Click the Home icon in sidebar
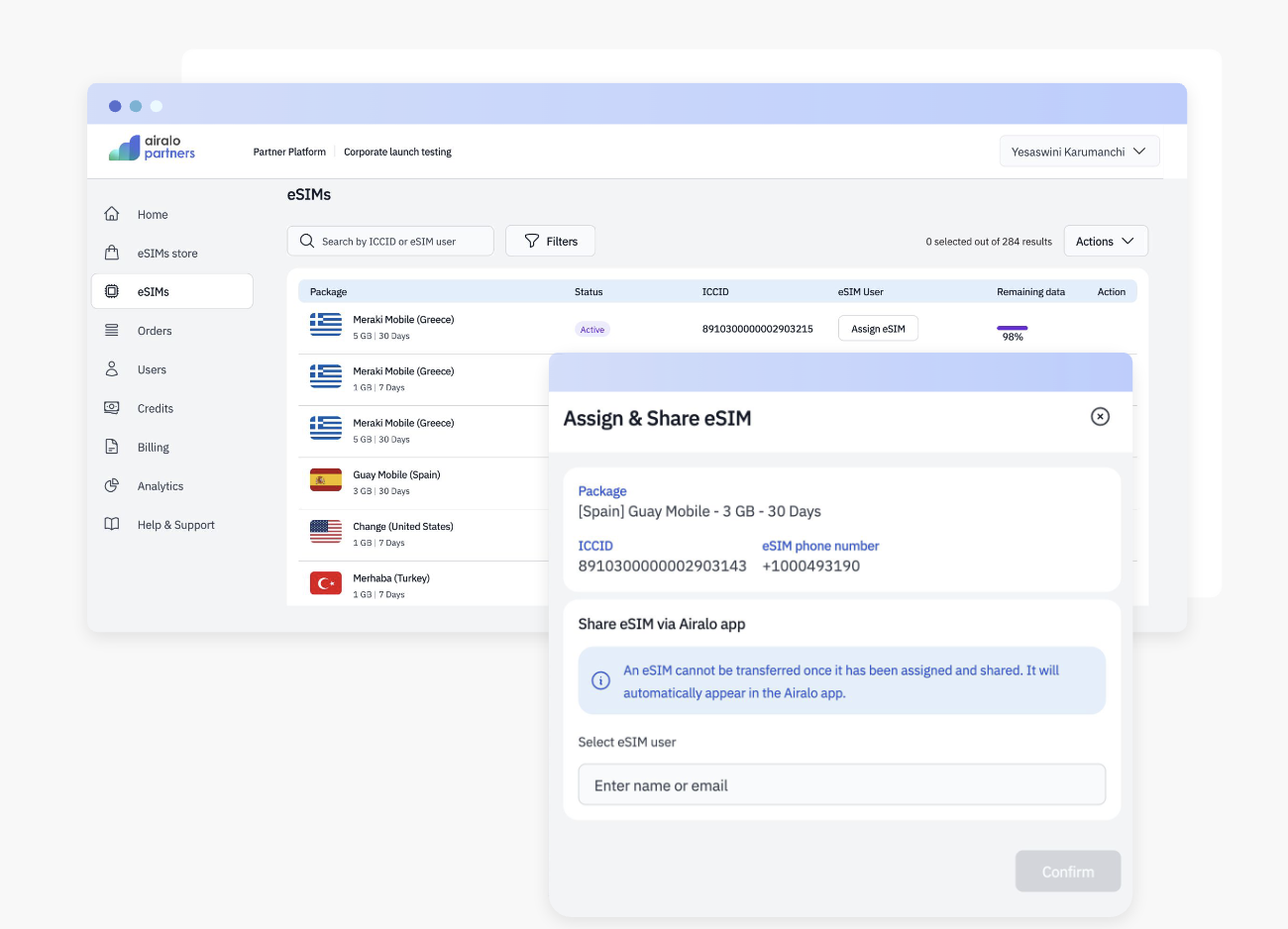Viewport: 1288px width, 929px height. point(112,214)
